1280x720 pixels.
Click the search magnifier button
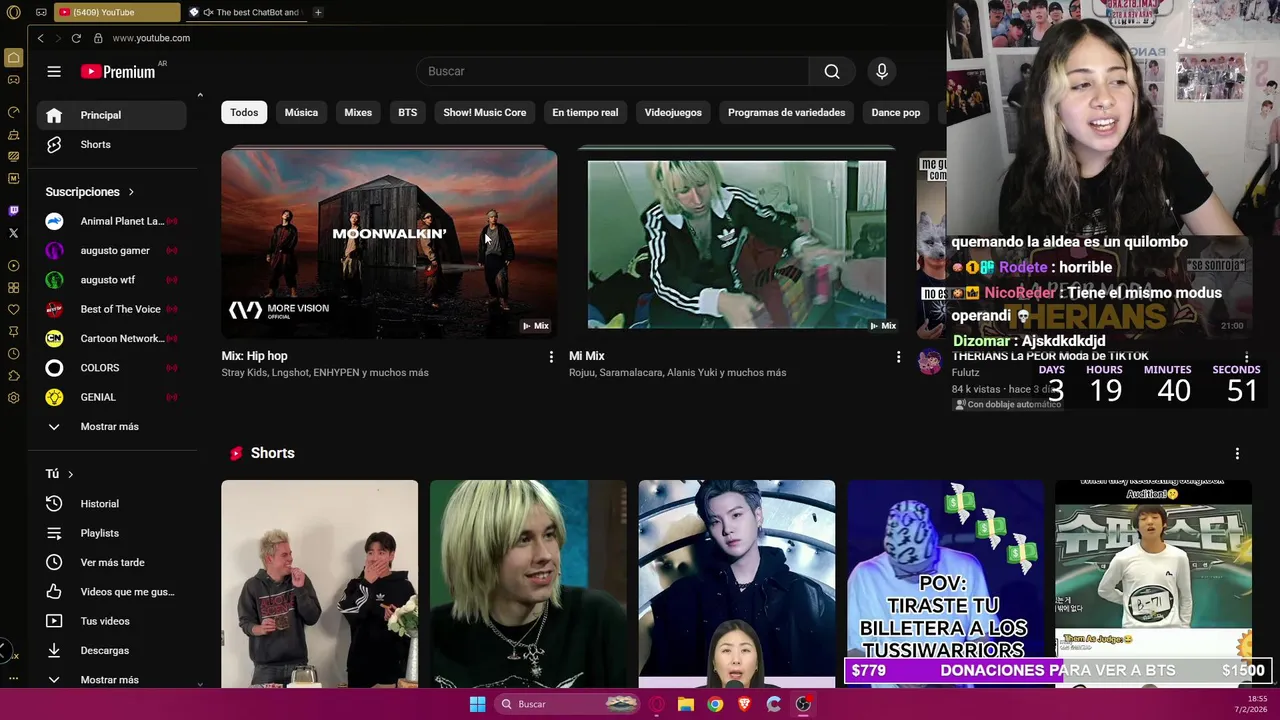point(832,71)
